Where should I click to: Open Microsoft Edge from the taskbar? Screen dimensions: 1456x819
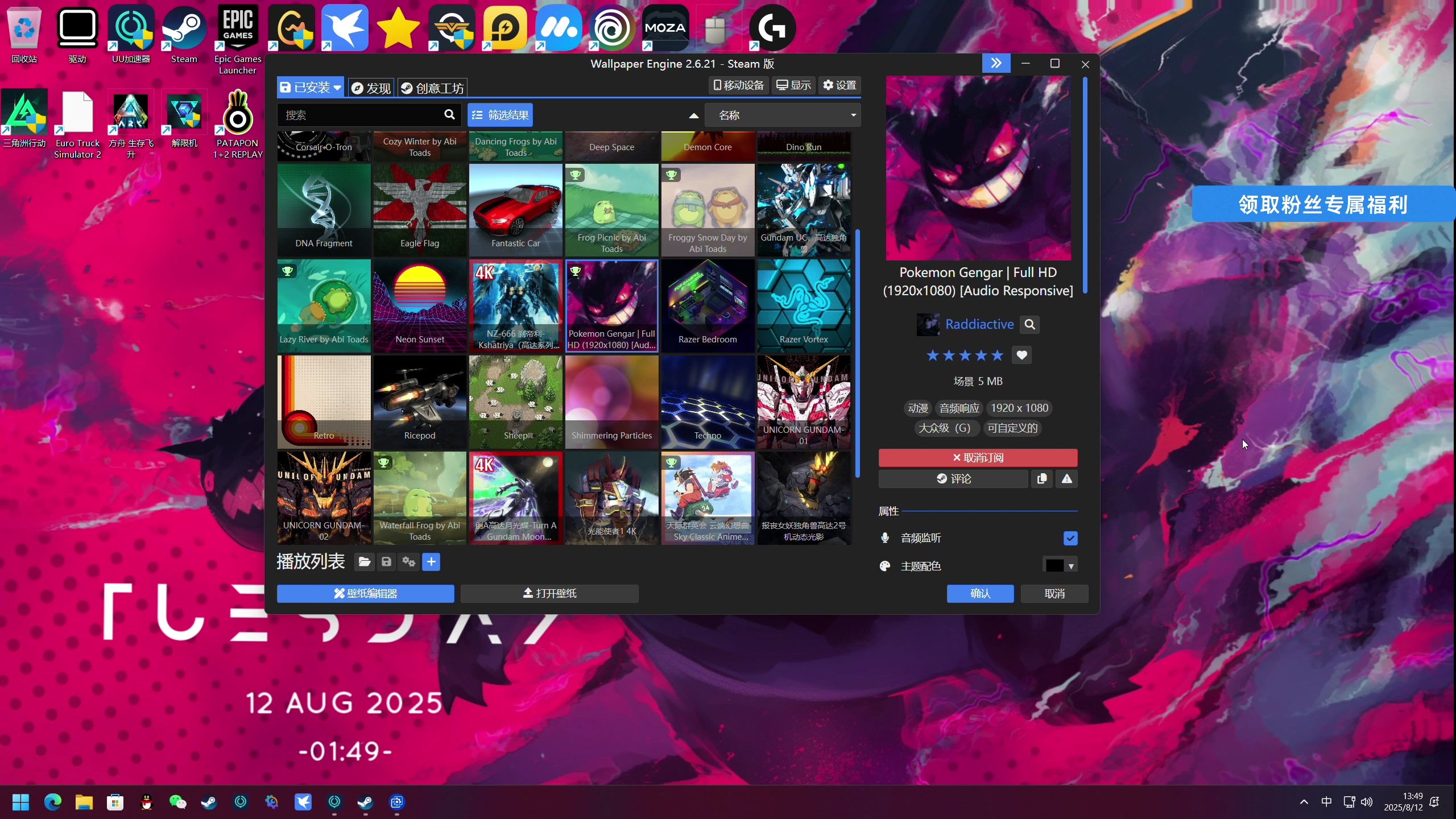tap(53, 802)
